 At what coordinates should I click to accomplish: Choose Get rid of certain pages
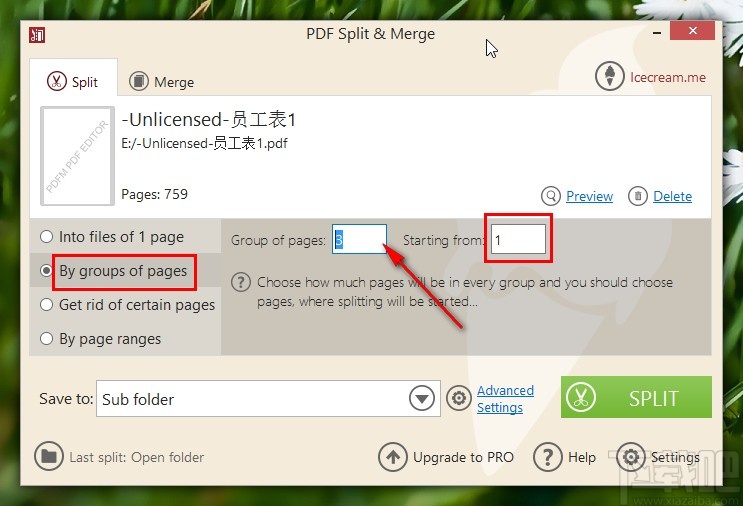click(128, 305)
